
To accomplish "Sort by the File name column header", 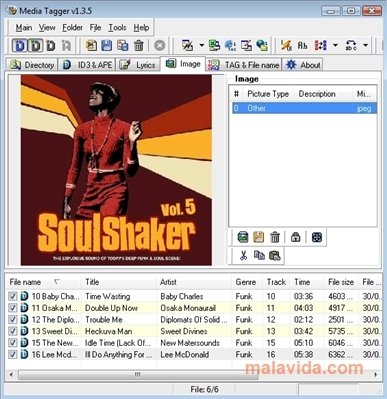I will (x=43, y=282).
